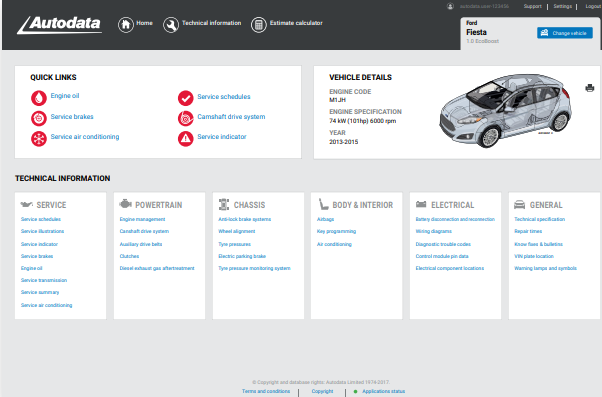
Task: Click the Electrical battery category icon
Action: click(x=421, y=204)
